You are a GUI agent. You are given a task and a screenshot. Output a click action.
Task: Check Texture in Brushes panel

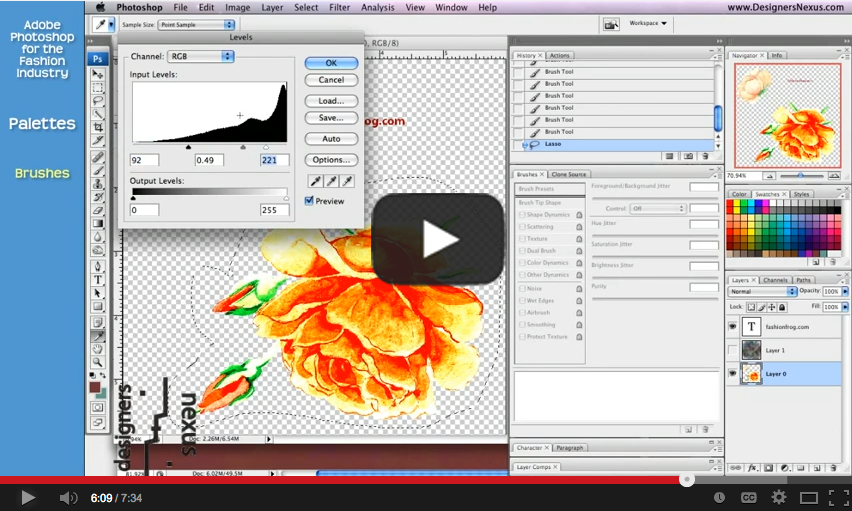point(522,239)
